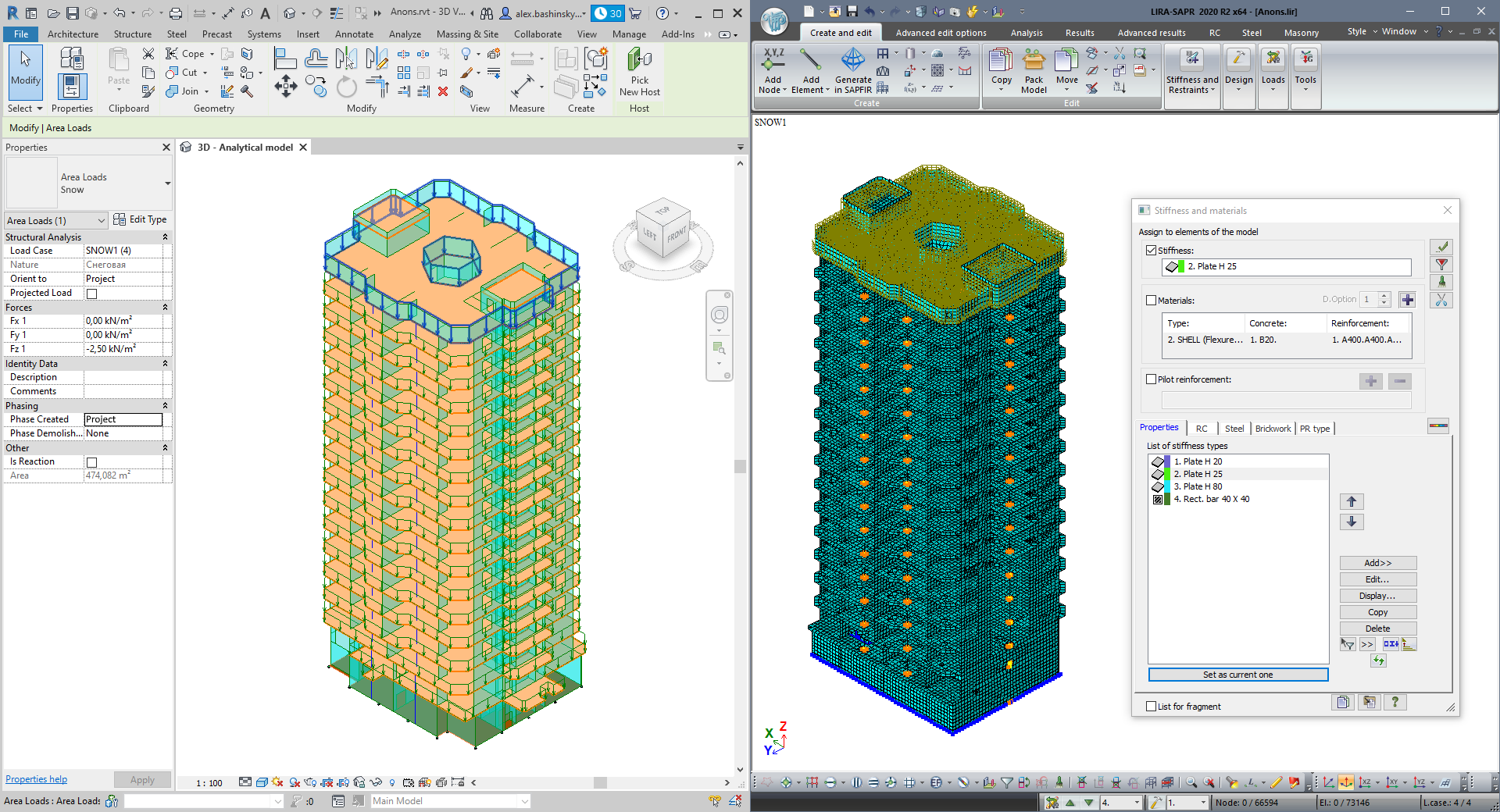Collapse the Structural Analysis section
Screen dimensions: 1500x812
point(165,237)
